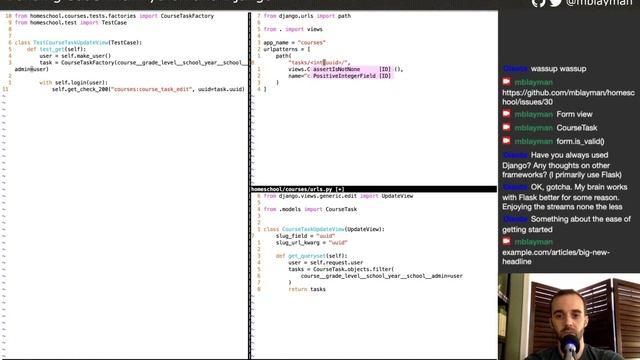Viewport: 640px width, 360px height.
Task: Click "tasks = CourseTask.objects.filter(" line
Action: (x=341, y=269)
